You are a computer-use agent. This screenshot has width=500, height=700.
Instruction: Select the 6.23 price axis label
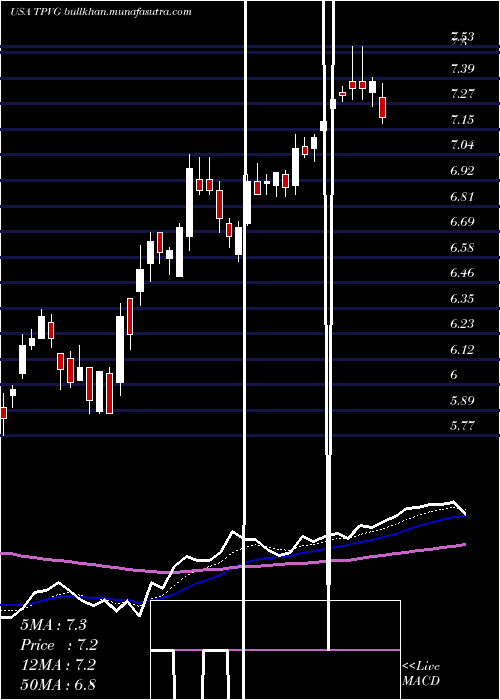tap(462, 324)
